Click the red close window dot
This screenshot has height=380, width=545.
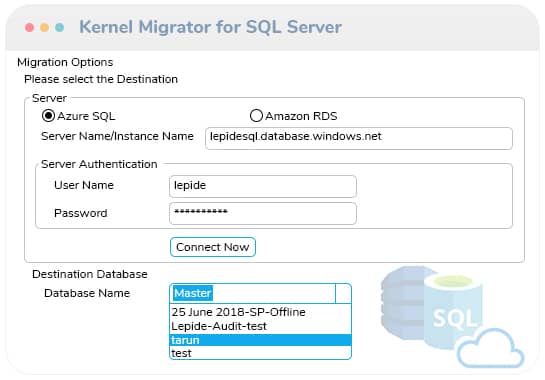click(30, 27)
